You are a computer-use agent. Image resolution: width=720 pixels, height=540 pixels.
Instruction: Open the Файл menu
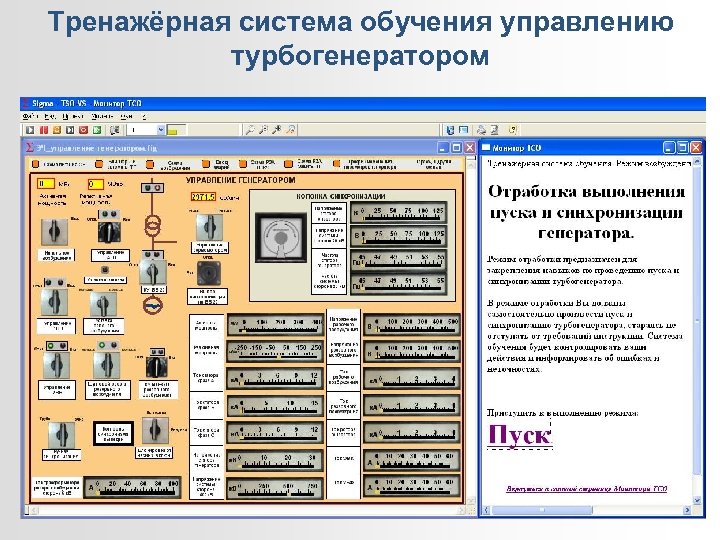[x=30, y=116]
